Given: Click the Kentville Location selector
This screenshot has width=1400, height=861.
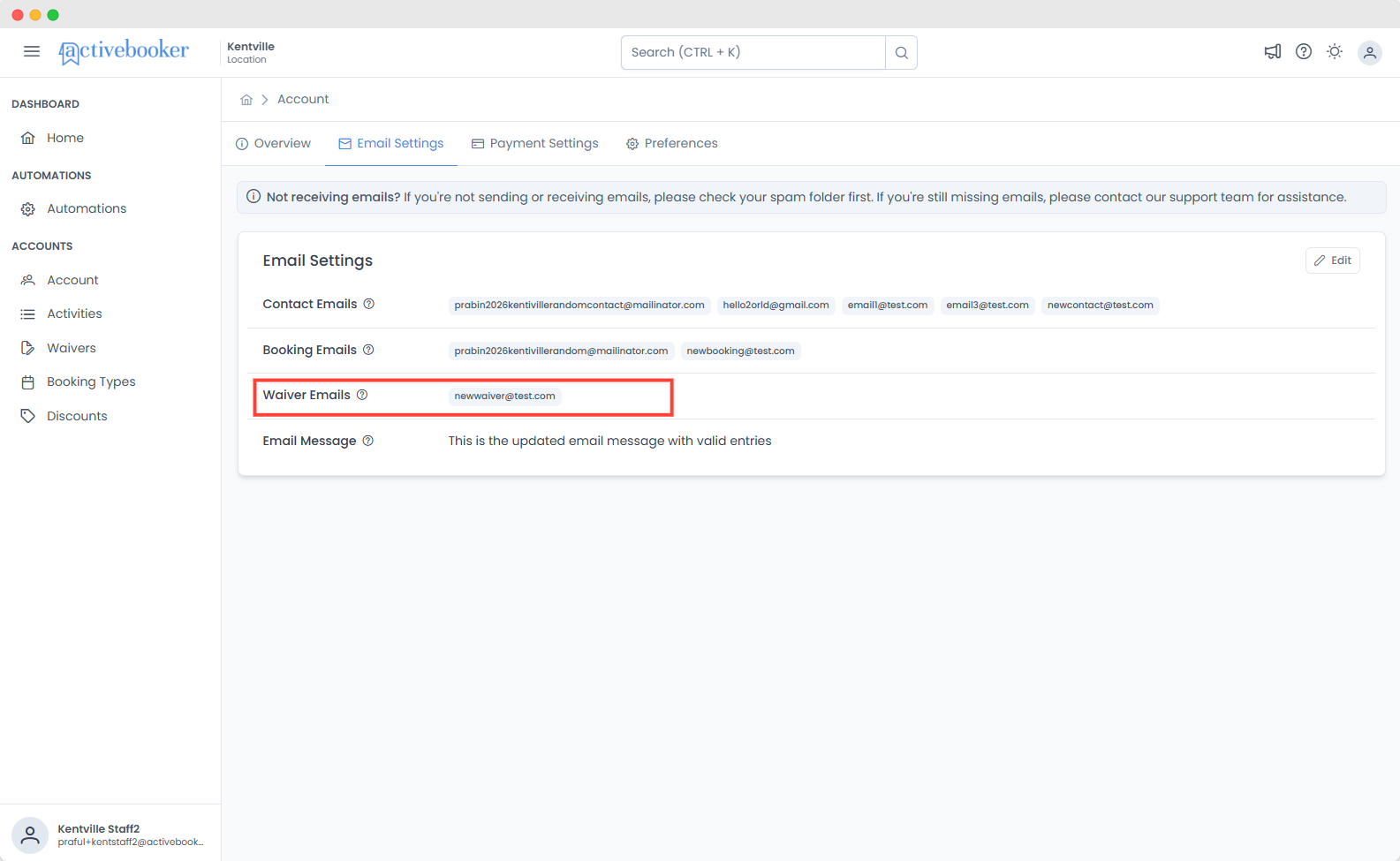Looking at the screenshot, I should click(x=251, y=53).
